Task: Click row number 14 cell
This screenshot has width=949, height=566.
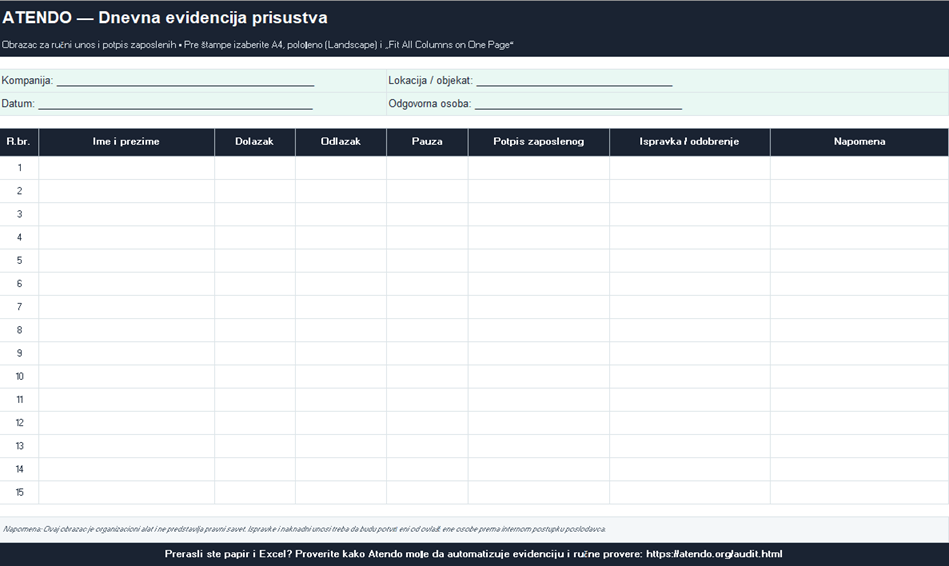Action: click(x=19, y=469)
